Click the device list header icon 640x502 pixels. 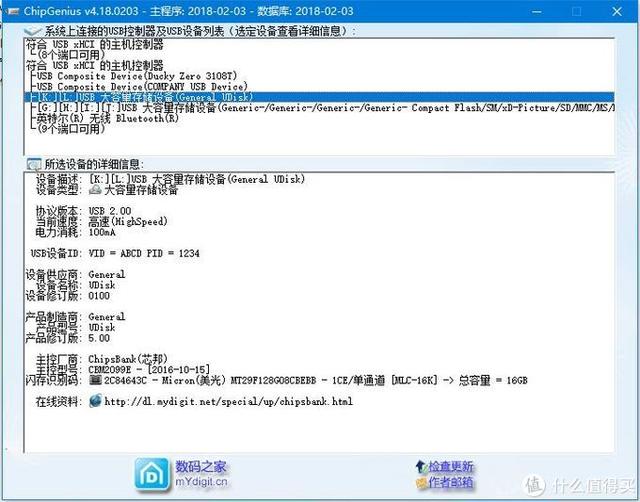[x=32, y=31]
